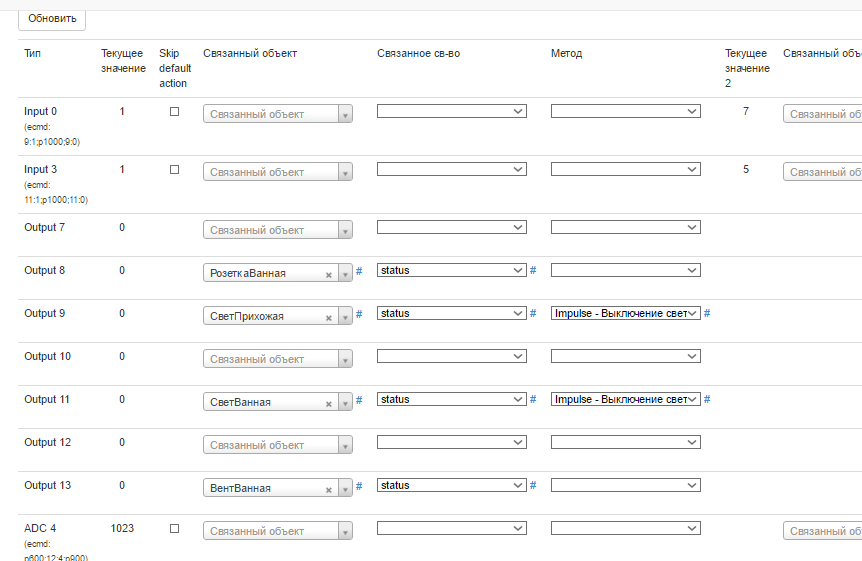Expand the method dropdown for Input 0
Image resolution: width=862 pixels, height=561 pixels.
point(625,112)
